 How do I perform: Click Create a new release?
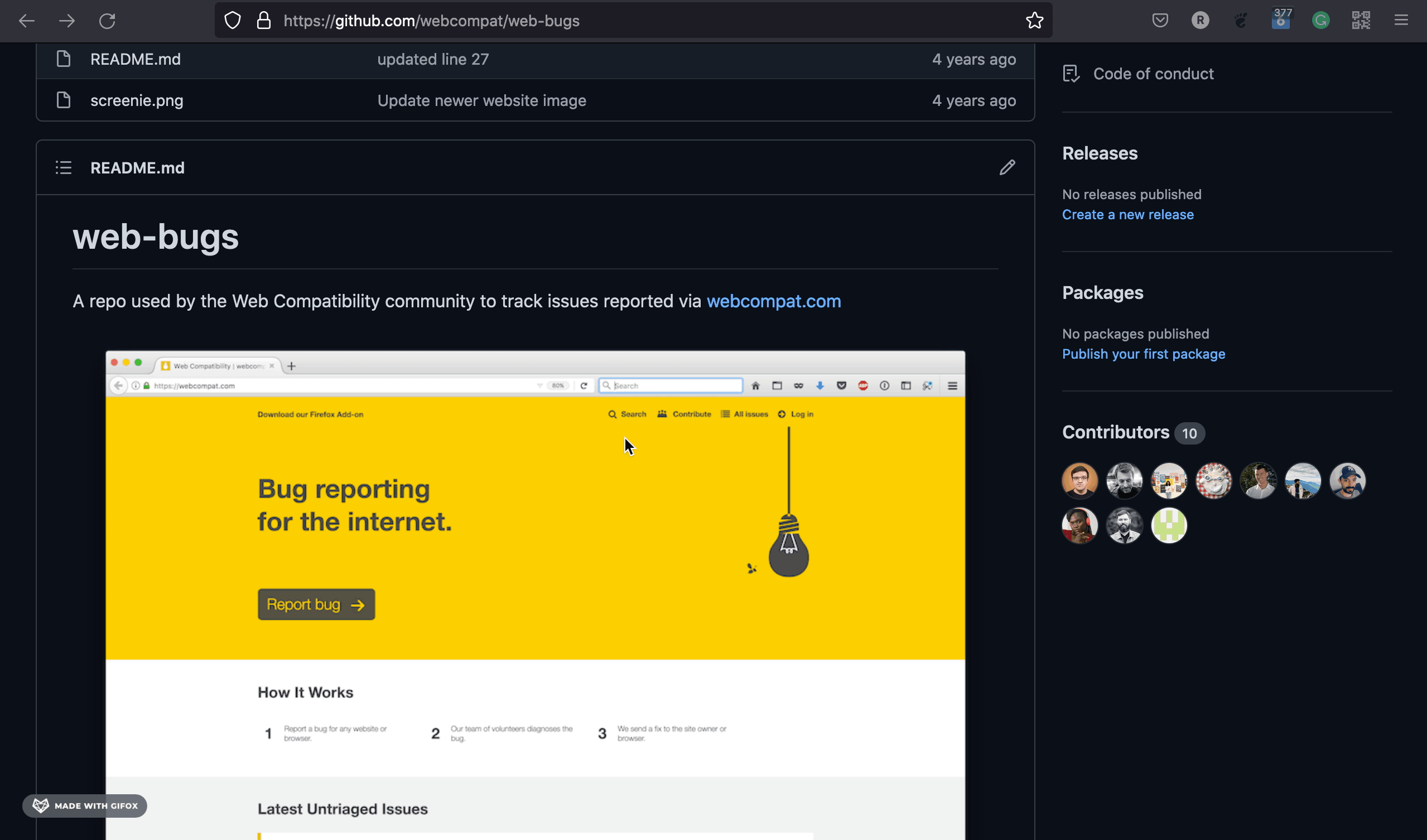pos(1127,215)
